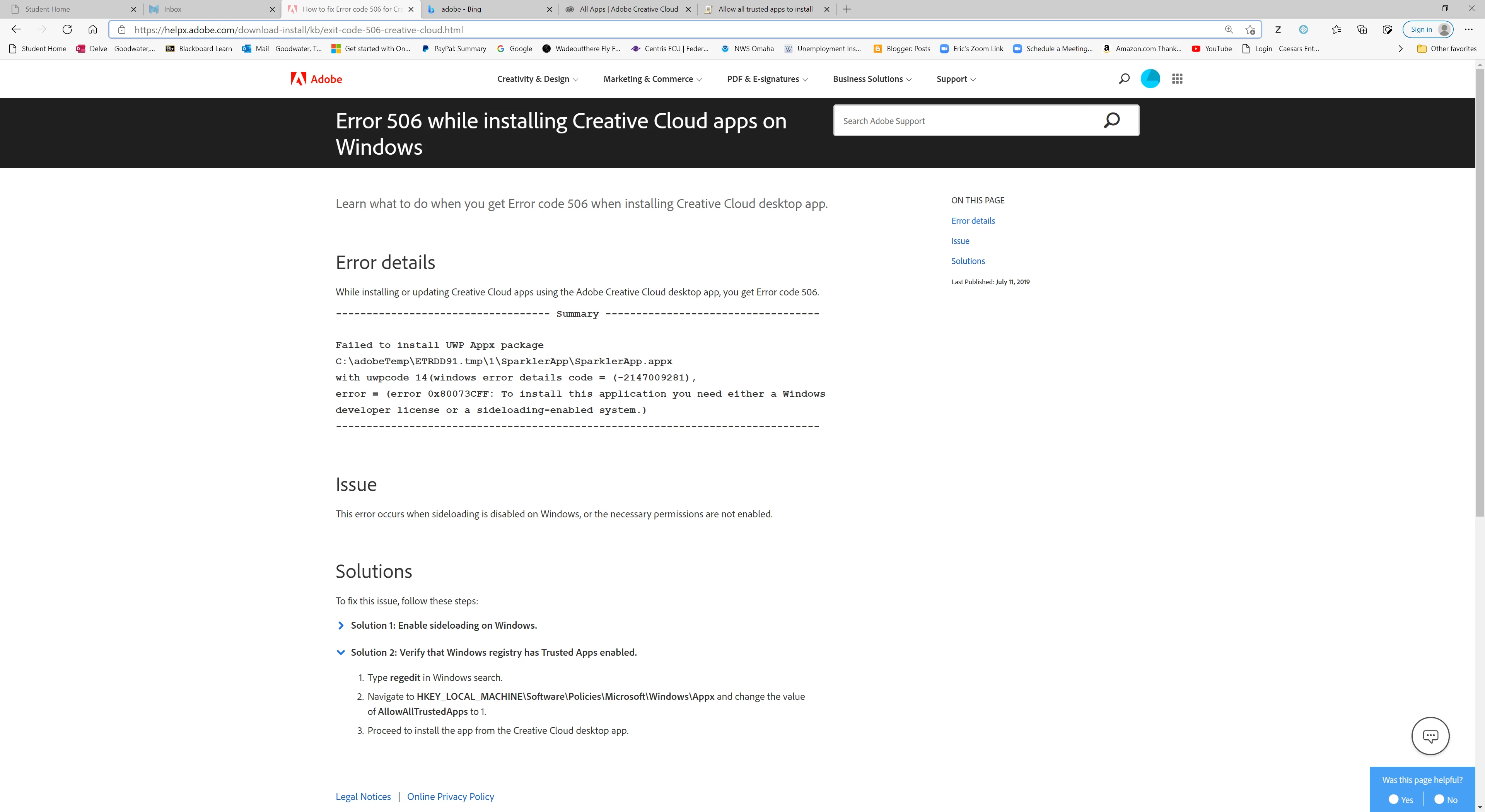Collapse Solution 2 Trusted Apps section
1485x812 pixels.
[493, 652]
